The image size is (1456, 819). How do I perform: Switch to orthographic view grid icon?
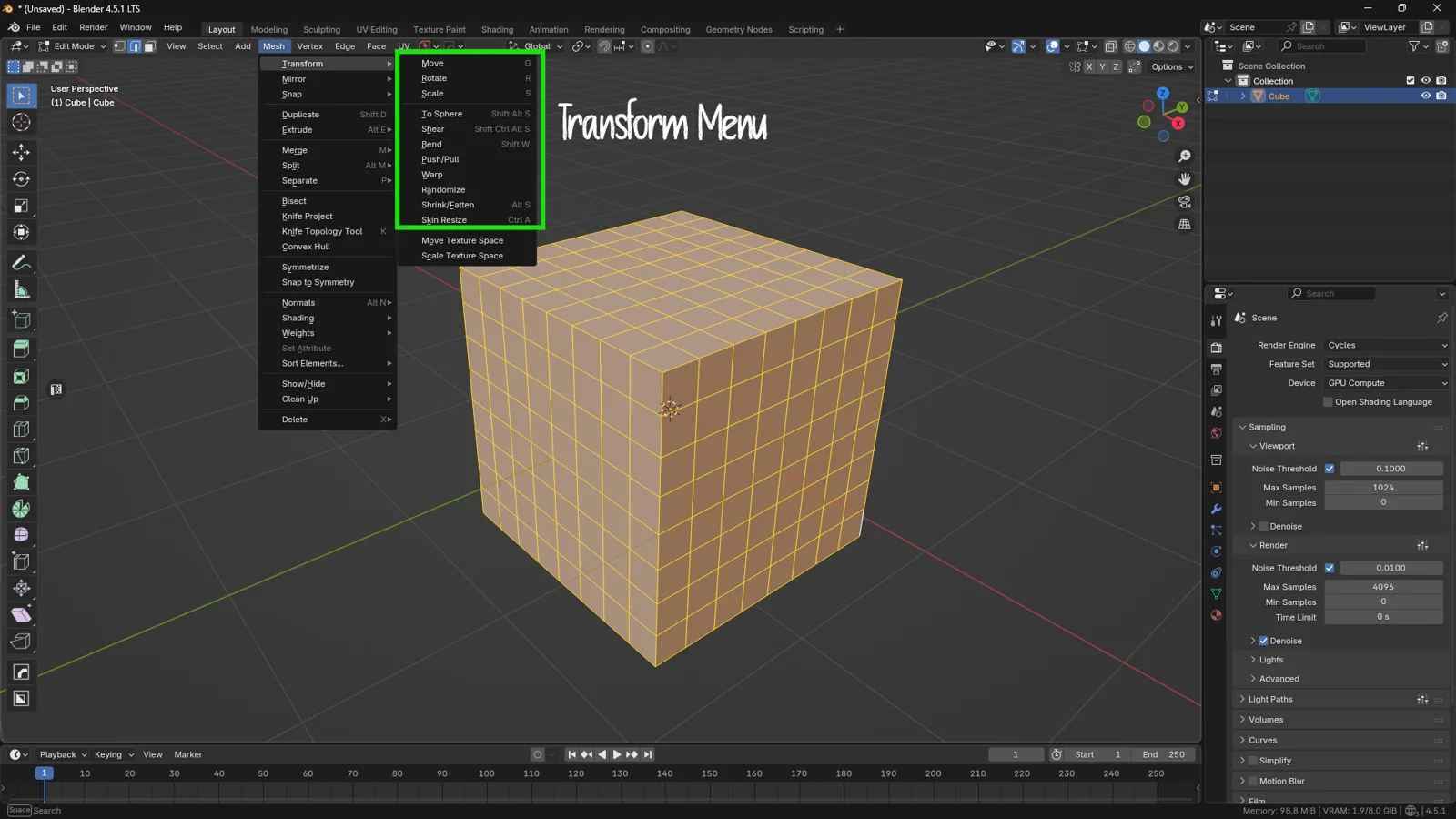coord(1184,225)
